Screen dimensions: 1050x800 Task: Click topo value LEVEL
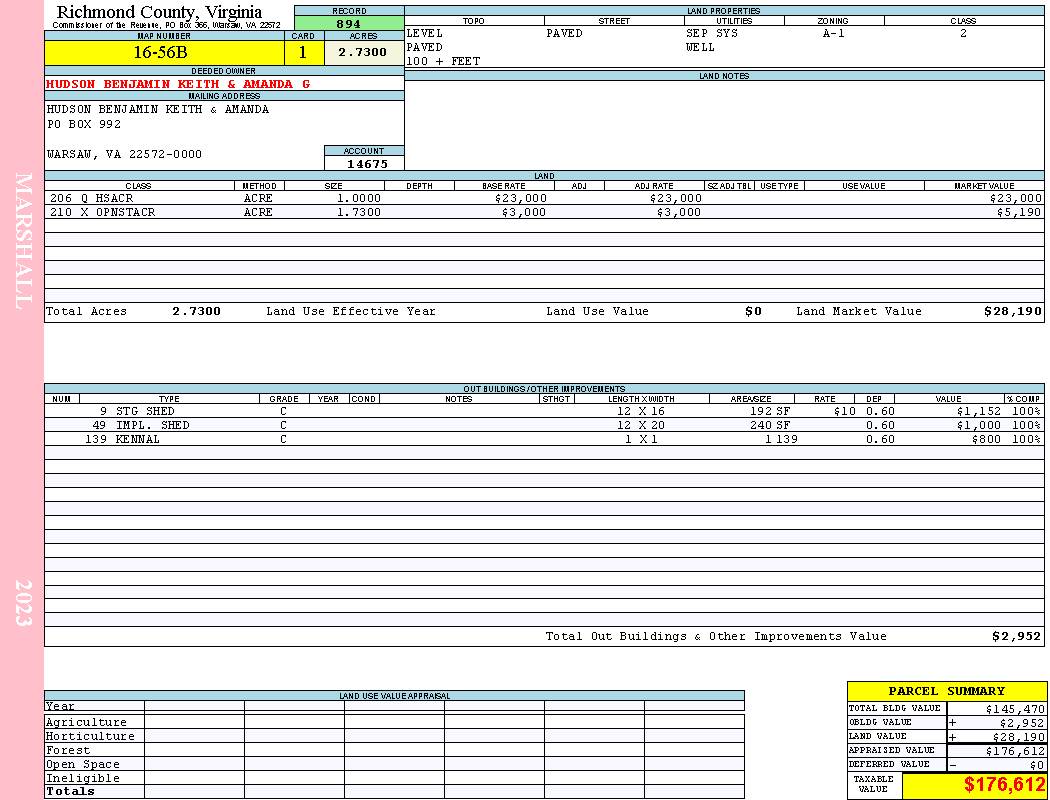(425, 33)
